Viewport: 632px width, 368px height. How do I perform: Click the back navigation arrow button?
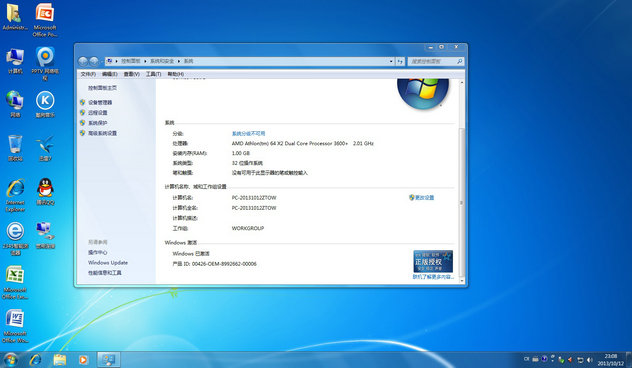coord(83,61)
